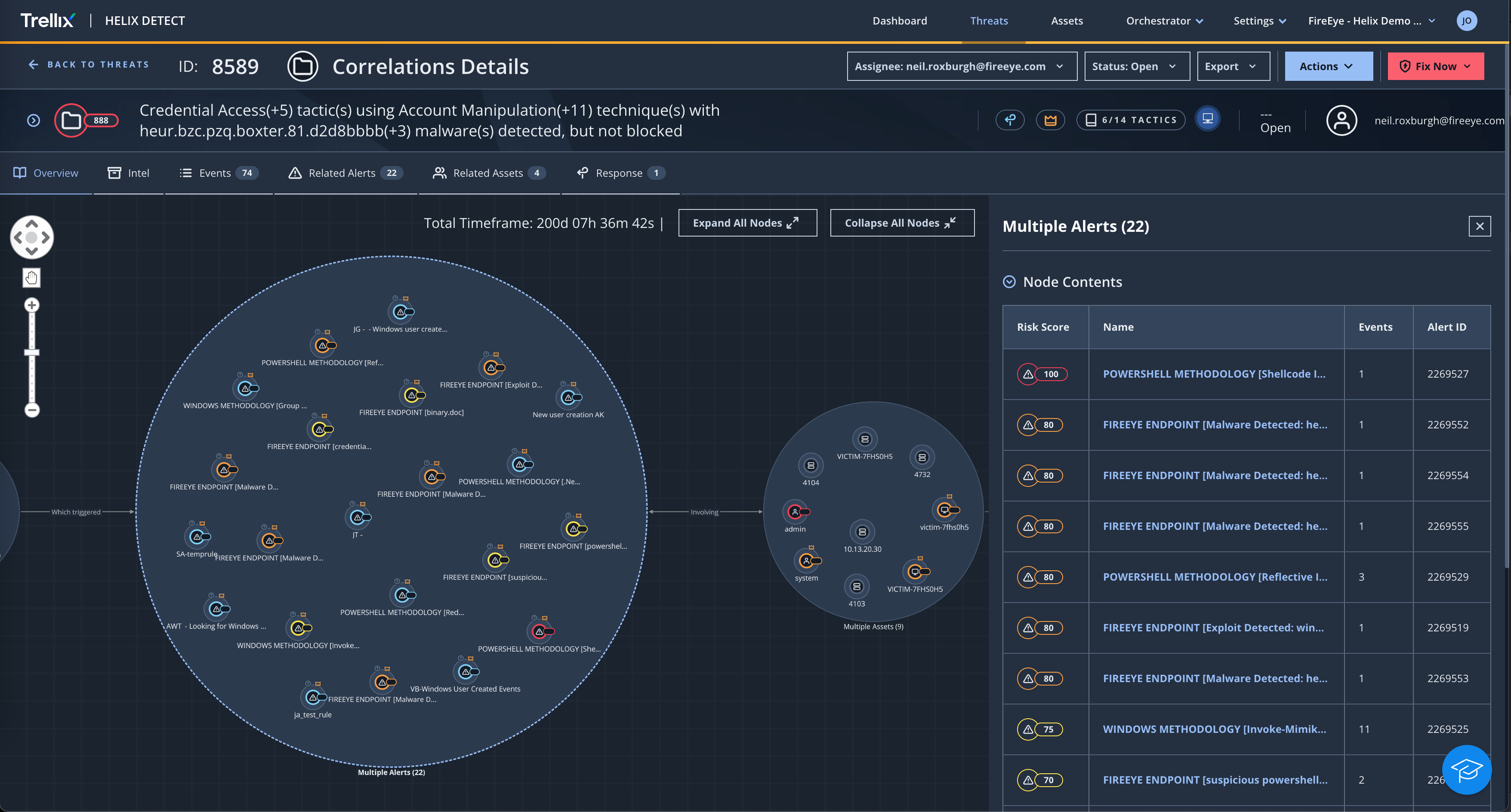This screenshot has width=1511, height=812.
Task: Select the New user creation AK alert node
Action: click(568, 397)
